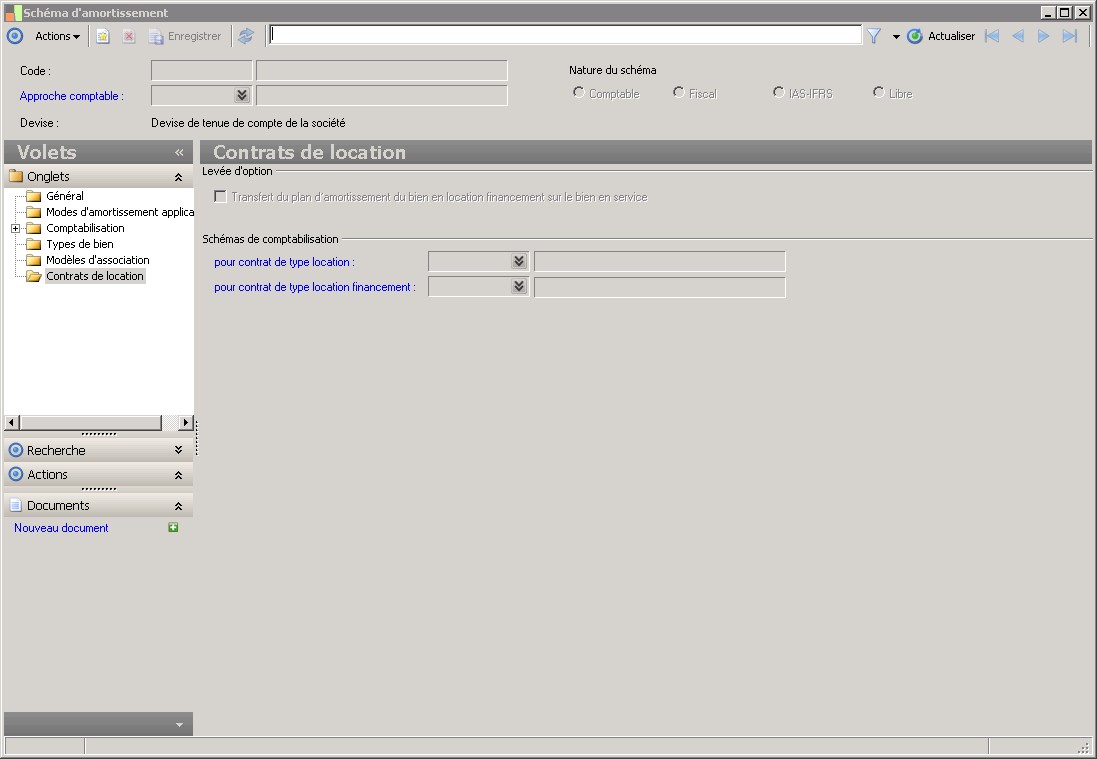Toggle the Transfert du plan d'amortissement checkbox

pyautogui.click(x=220, y=197)
